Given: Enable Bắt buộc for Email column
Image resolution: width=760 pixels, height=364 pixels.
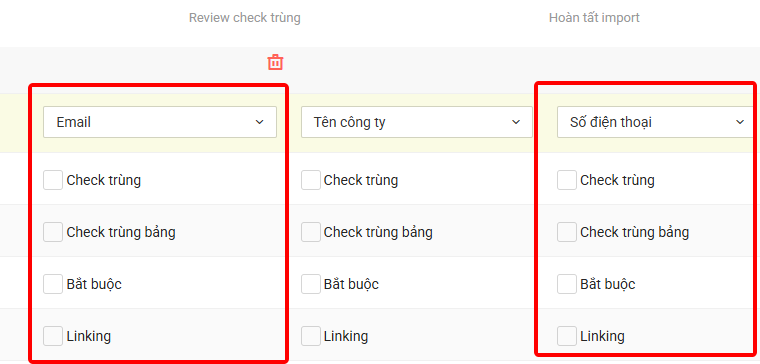Looking at the screenshot, I should tap(53, 284).
